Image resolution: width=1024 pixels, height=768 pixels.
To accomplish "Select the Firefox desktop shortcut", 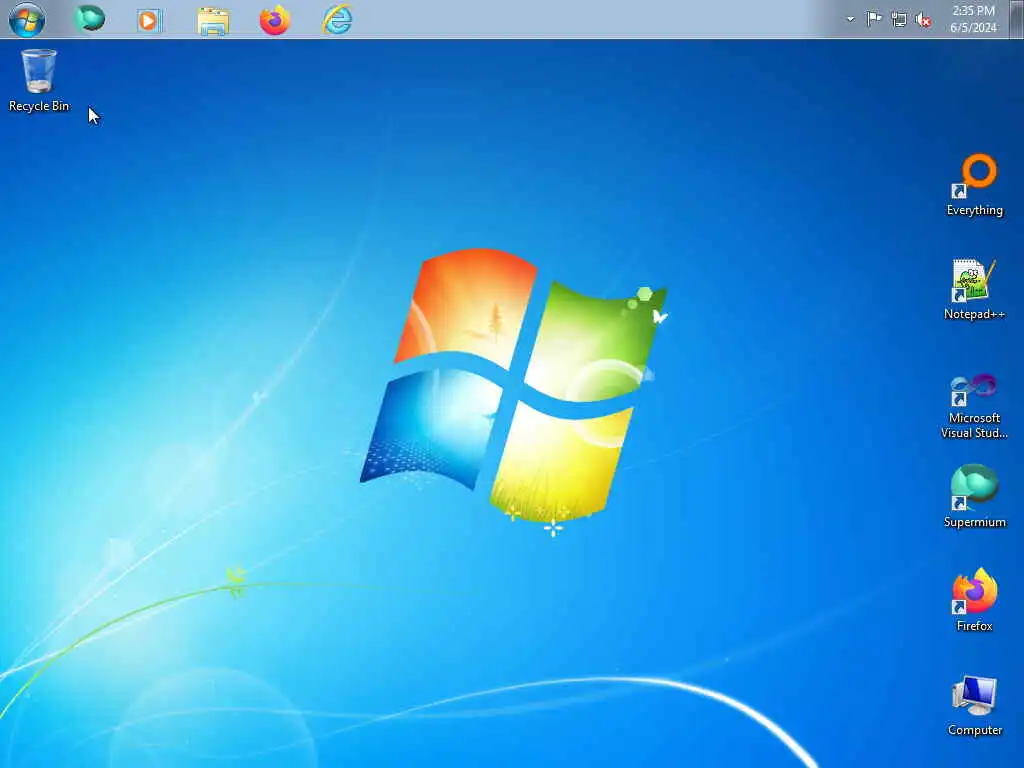I will click(974, 600).
